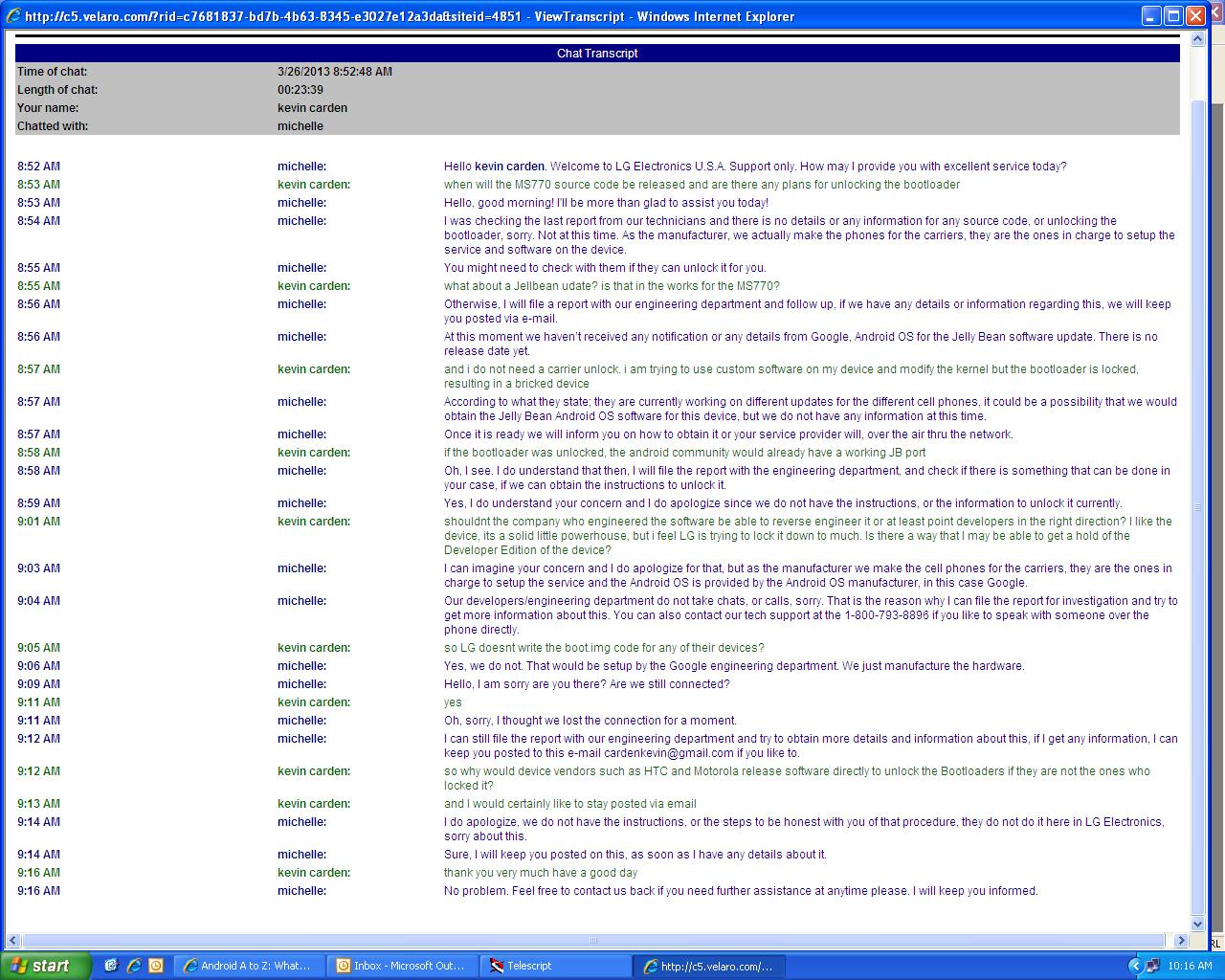The width and height of the screenshot is (1225, 980).
Task: Click the 'yes' reply at 9:11 AM
Action: (453, 702)
